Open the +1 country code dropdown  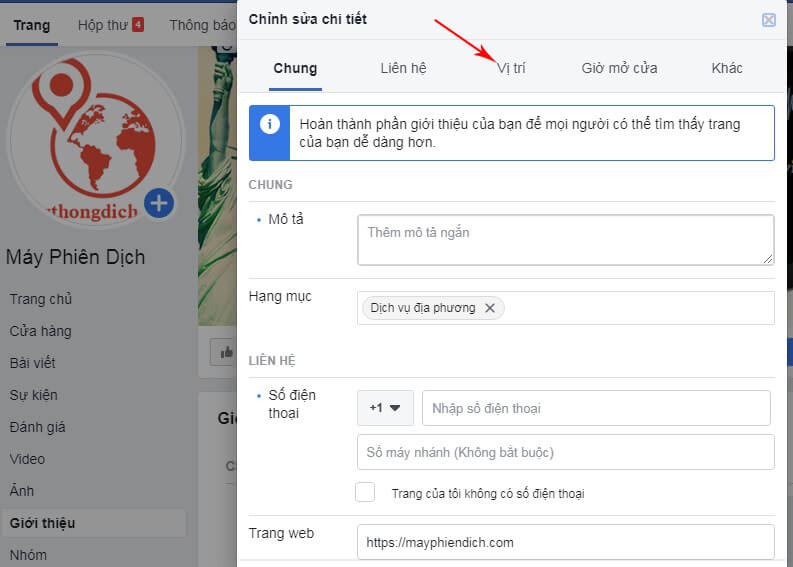pos(385,408)
